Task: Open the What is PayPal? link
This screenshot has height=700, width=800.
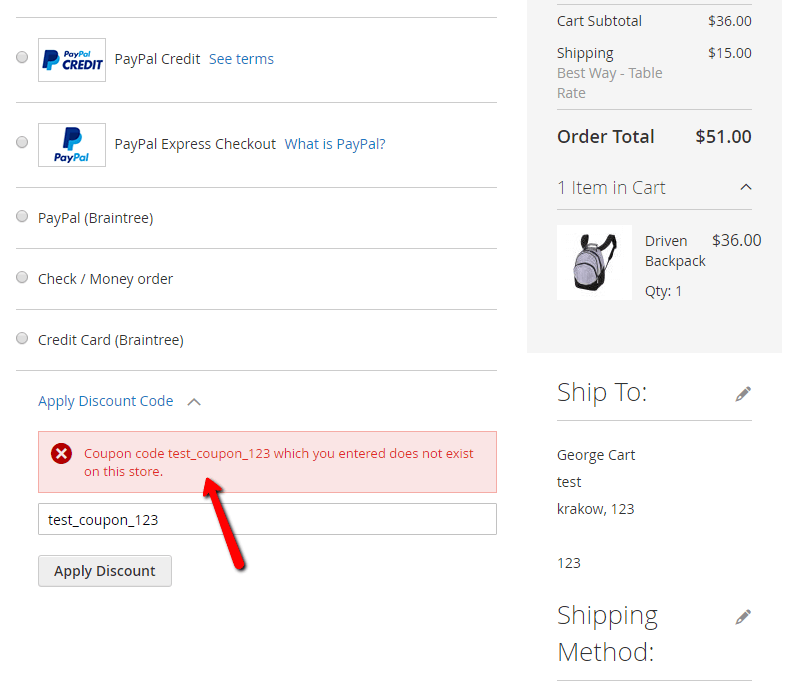Action: (x=335, y=144)
